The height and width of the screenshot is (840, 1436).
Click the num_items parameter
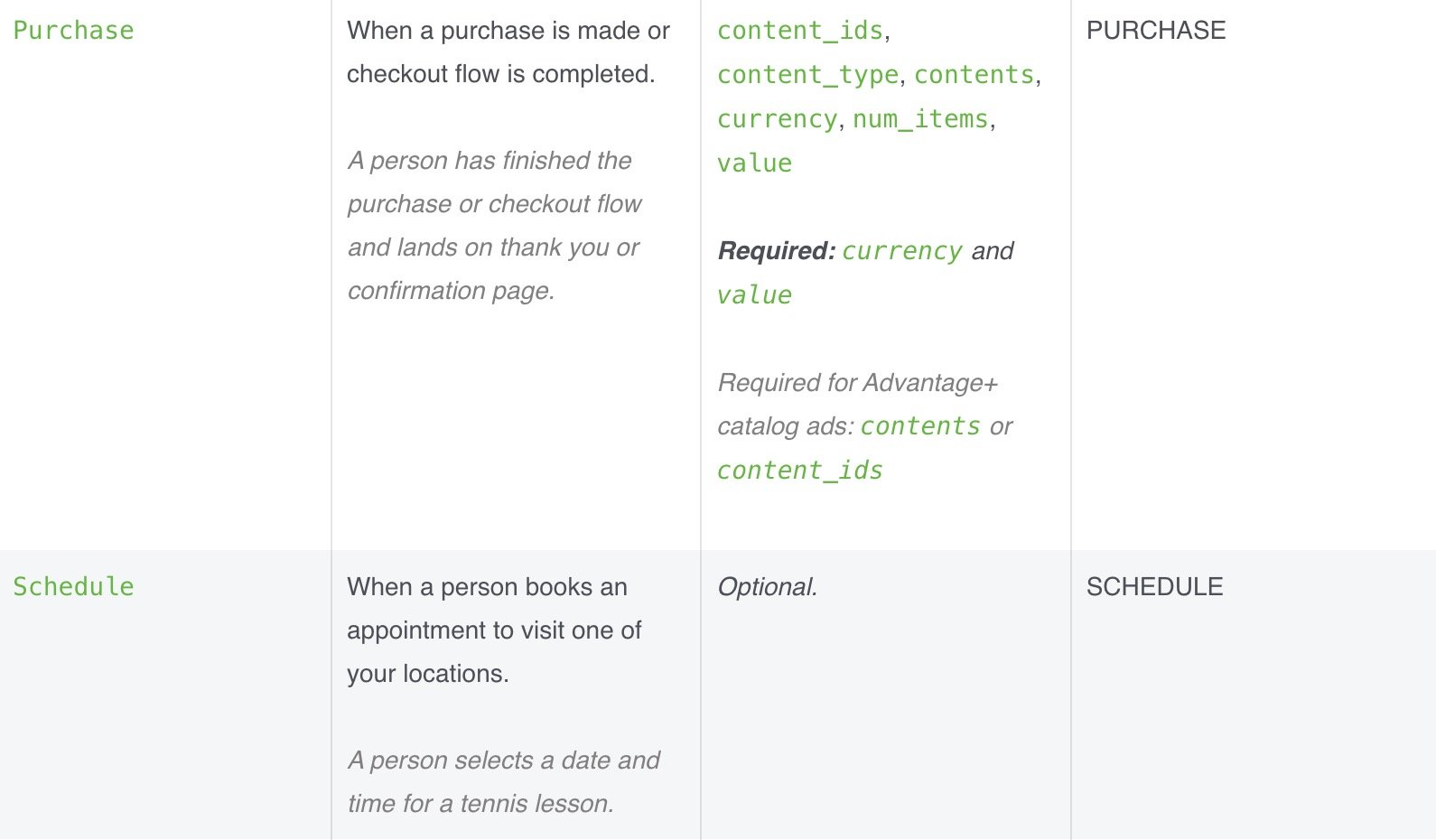click(920, 119)
